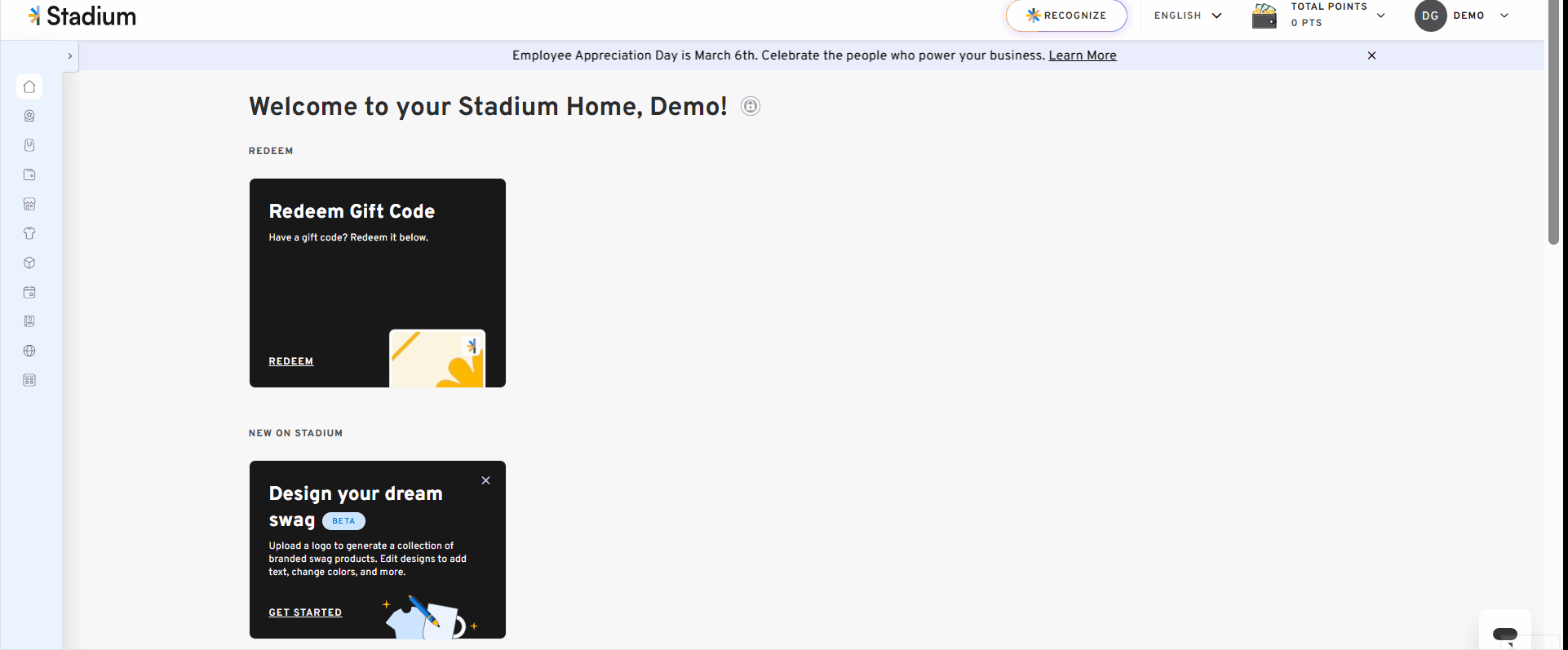Click the page vertical scrollbar
Image resolution: width=1568 pixels, height=650 pixels.
tap(1553, 122)
